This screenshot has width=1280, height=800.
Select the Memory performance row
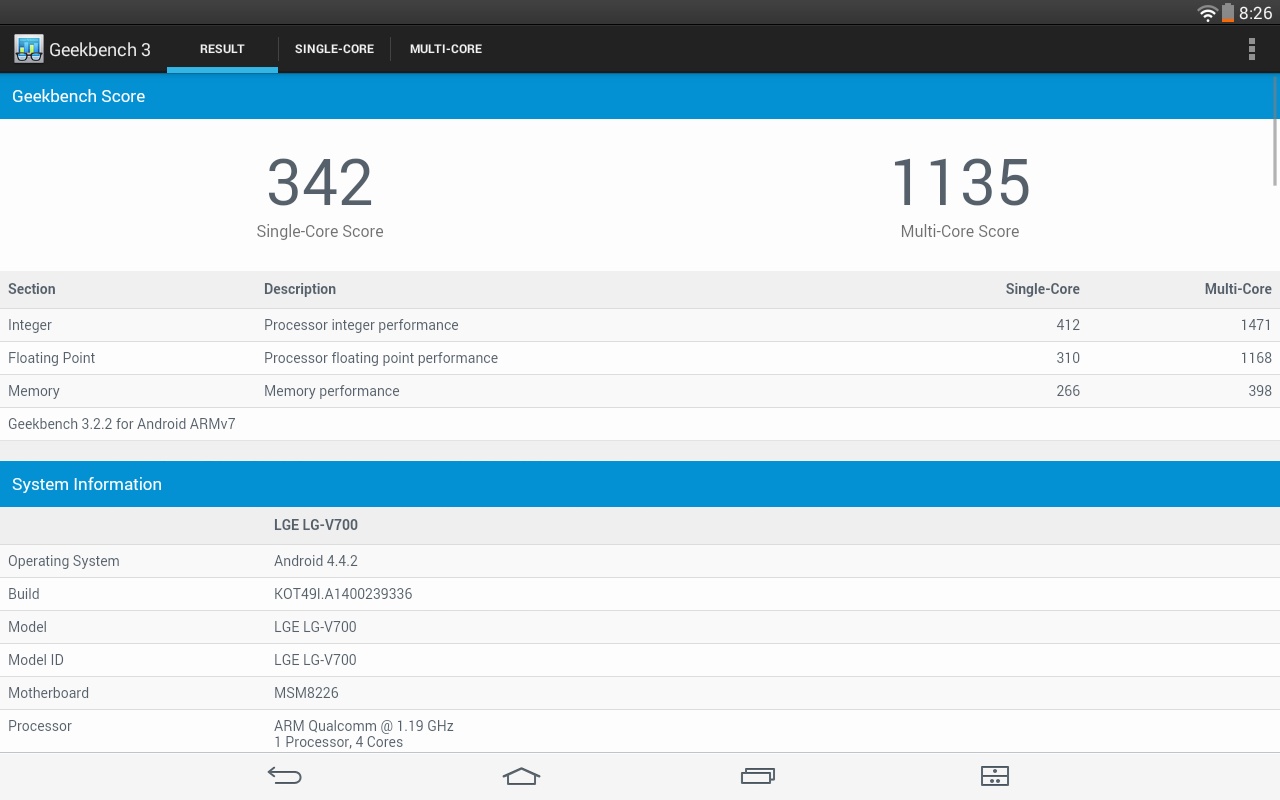click(640, 391)
